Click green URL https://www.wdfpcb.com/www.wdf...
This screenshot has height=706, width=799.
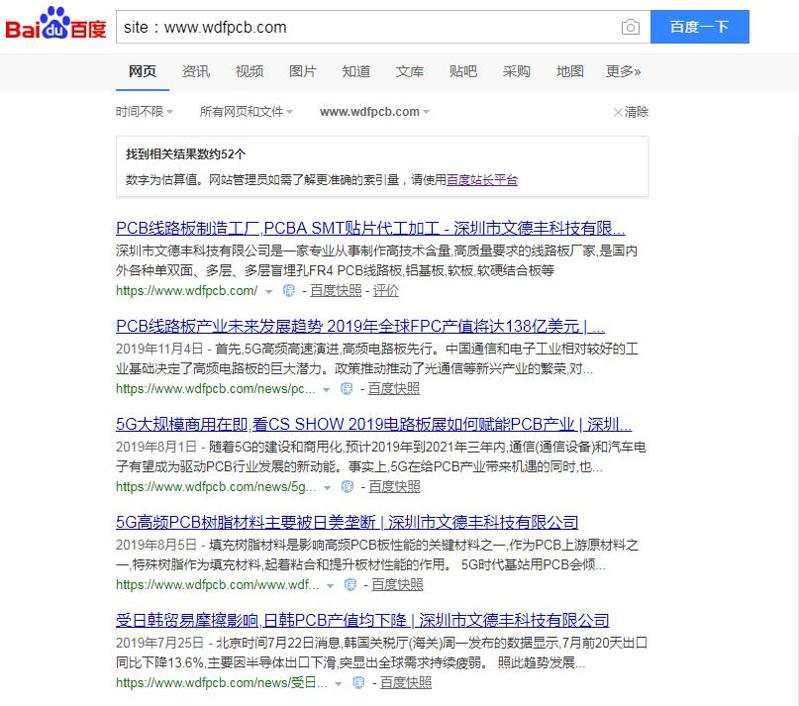218,584
